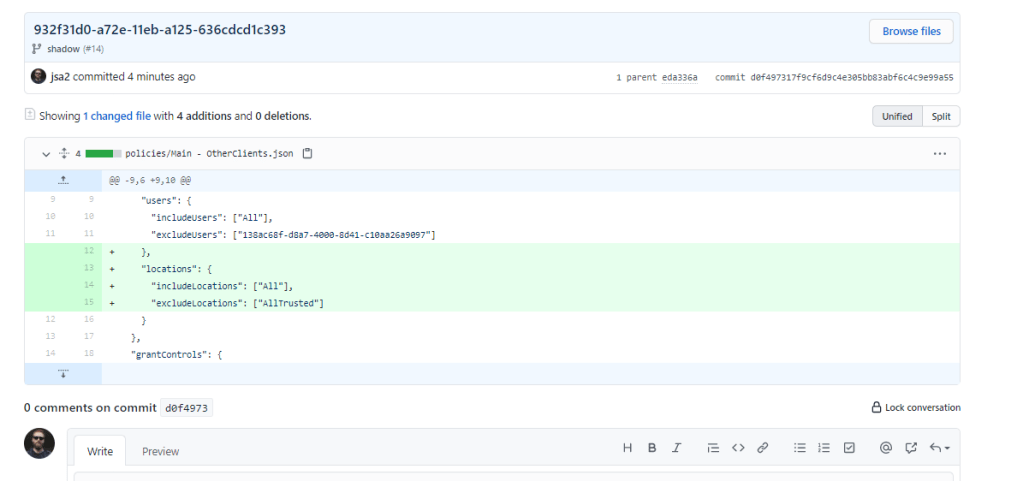Insert a bulleted list in comment
The width and height of the screenshot is (1023, 481).
point(800,448)
